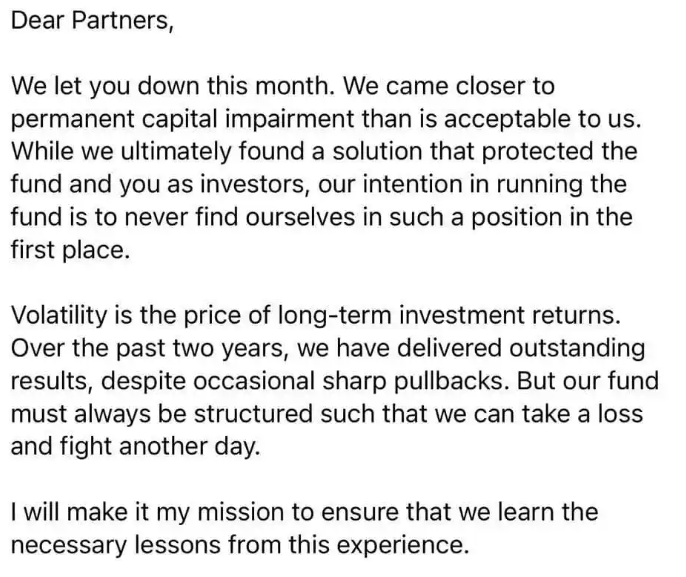The width and height of the screenshot is (686, 577).
Task: Click the words 'But our fund'
Action: tap(588, 381)
